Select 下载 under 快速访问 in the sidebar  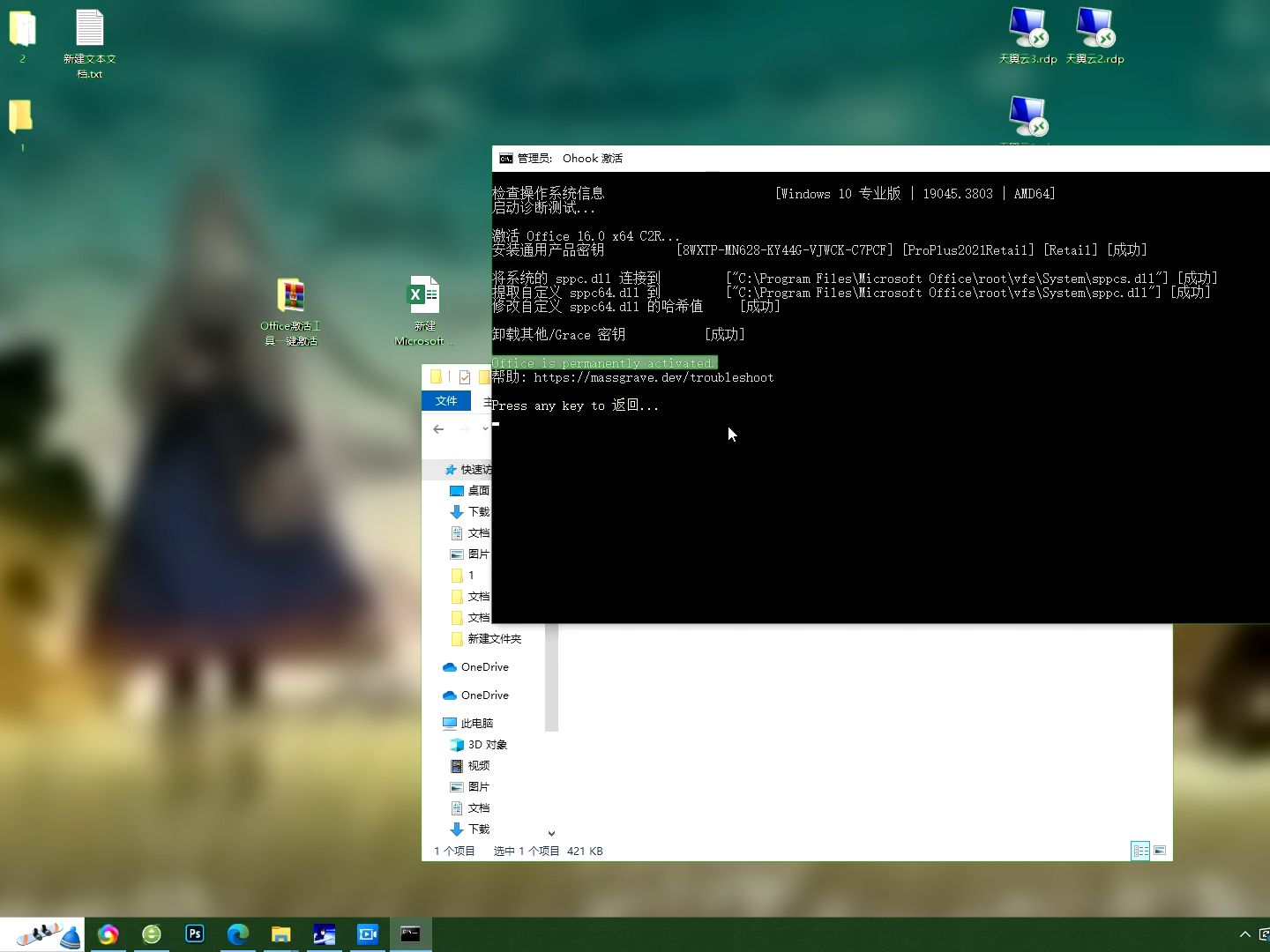pyautogui.click(x=479, y=511)
